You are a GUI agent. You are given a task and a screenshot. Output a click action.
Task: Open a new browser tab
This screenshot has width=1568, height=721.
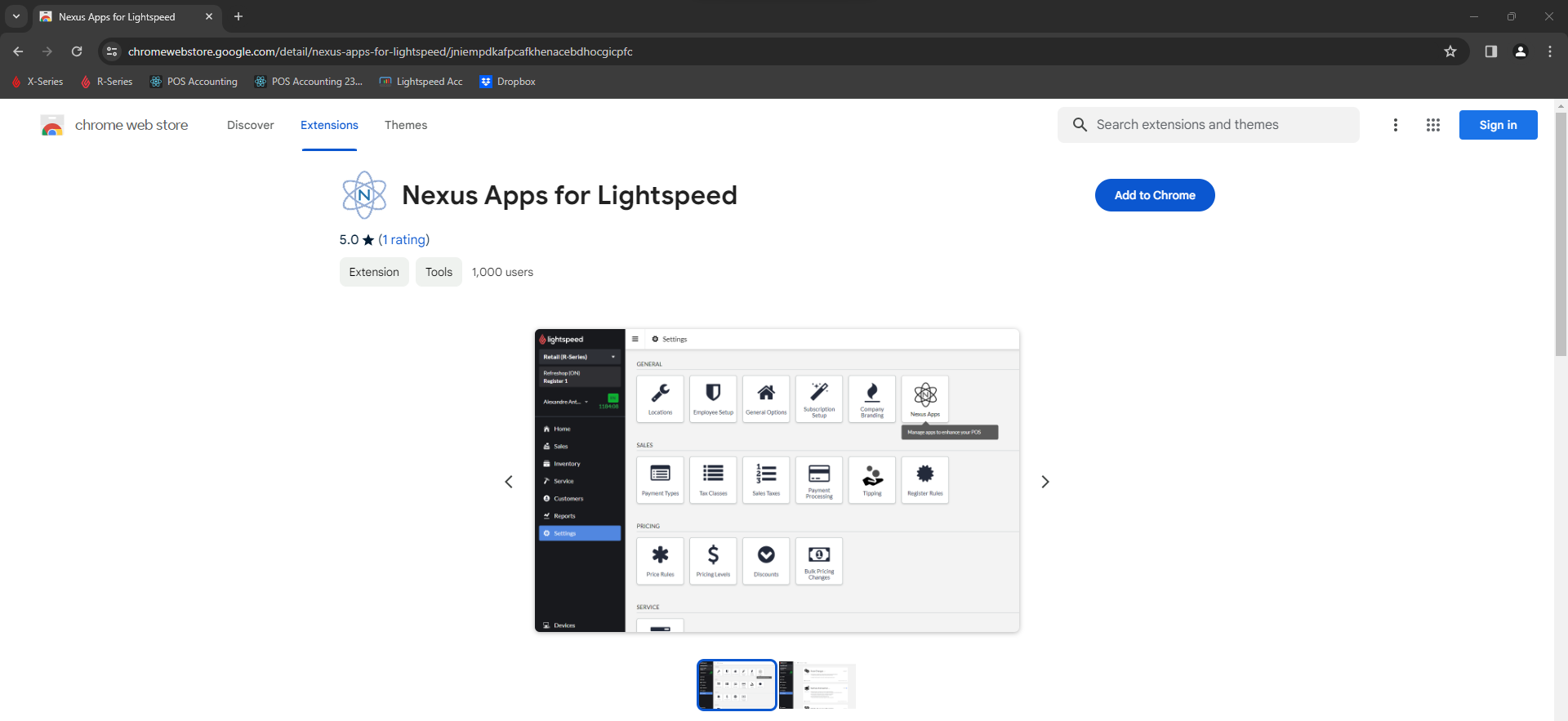238,16
